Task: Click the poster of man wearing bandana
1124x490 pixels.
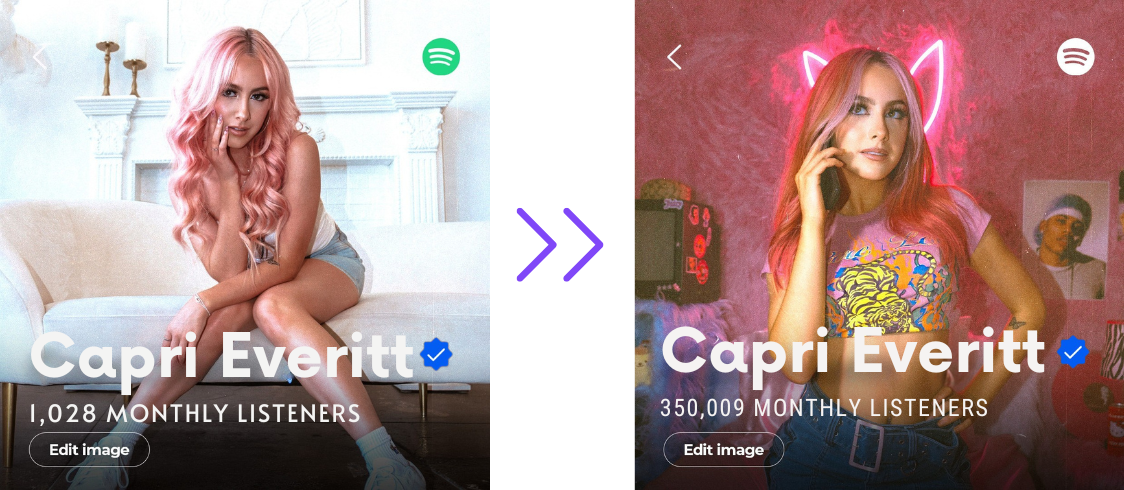Action: (x=1066, y=239)
